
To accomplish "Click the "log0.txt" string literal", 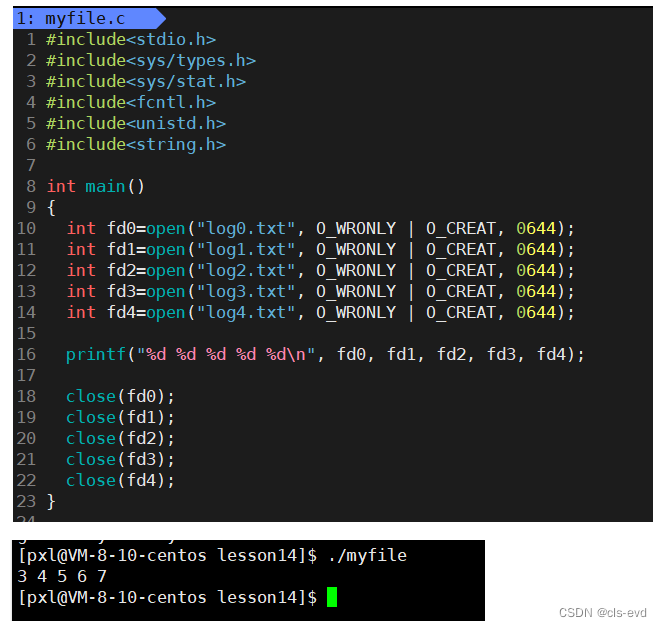I will click(246, 228).
